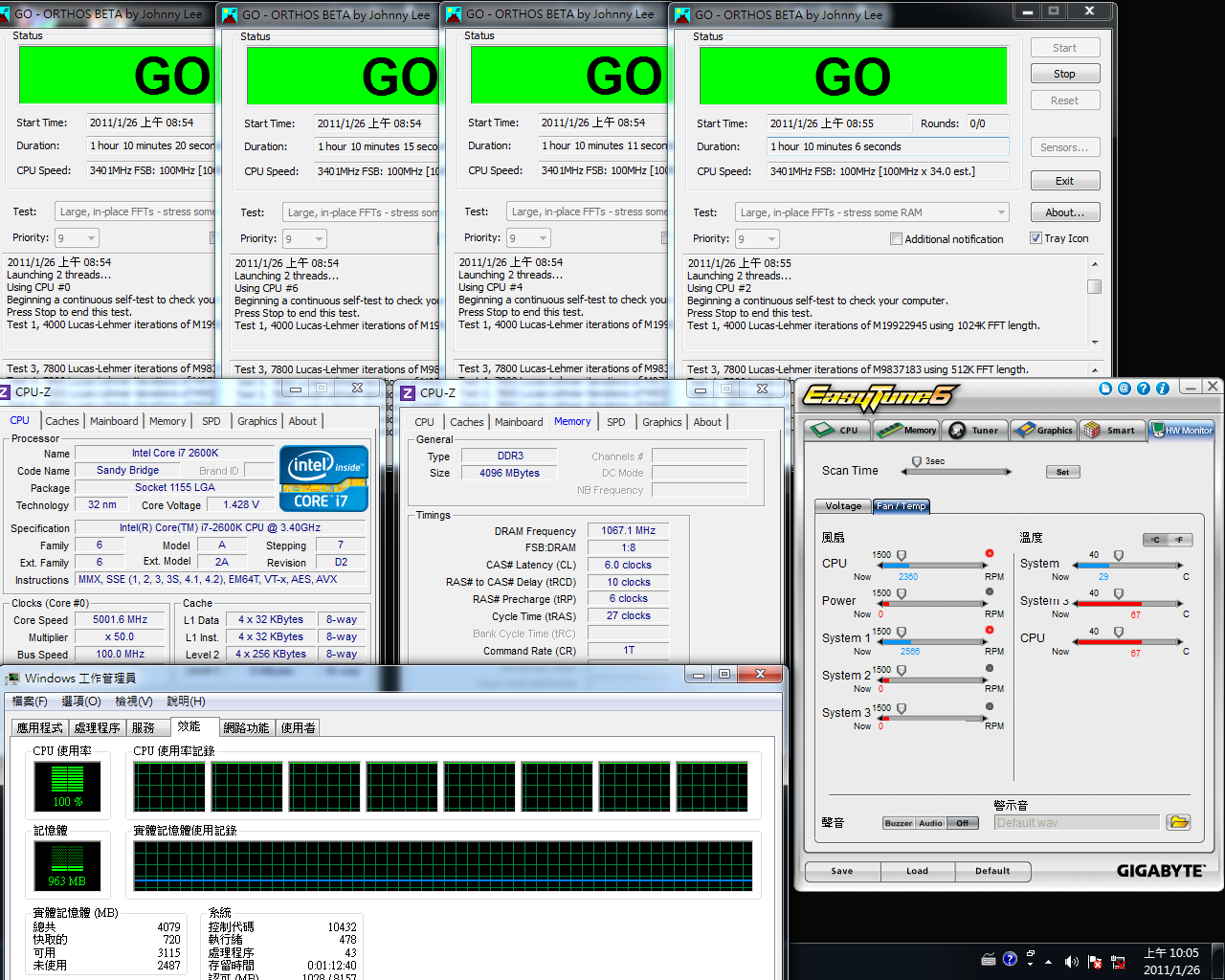
Task: Open Graphics tab in the CPU-Z Memory window
Action: [662, 422]
